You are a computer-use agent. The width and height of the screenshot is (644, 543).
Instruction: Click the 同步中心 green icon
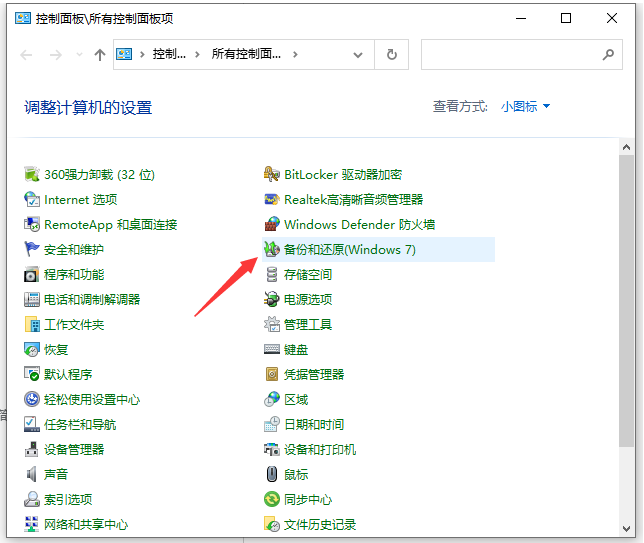(x=271, y=499)
